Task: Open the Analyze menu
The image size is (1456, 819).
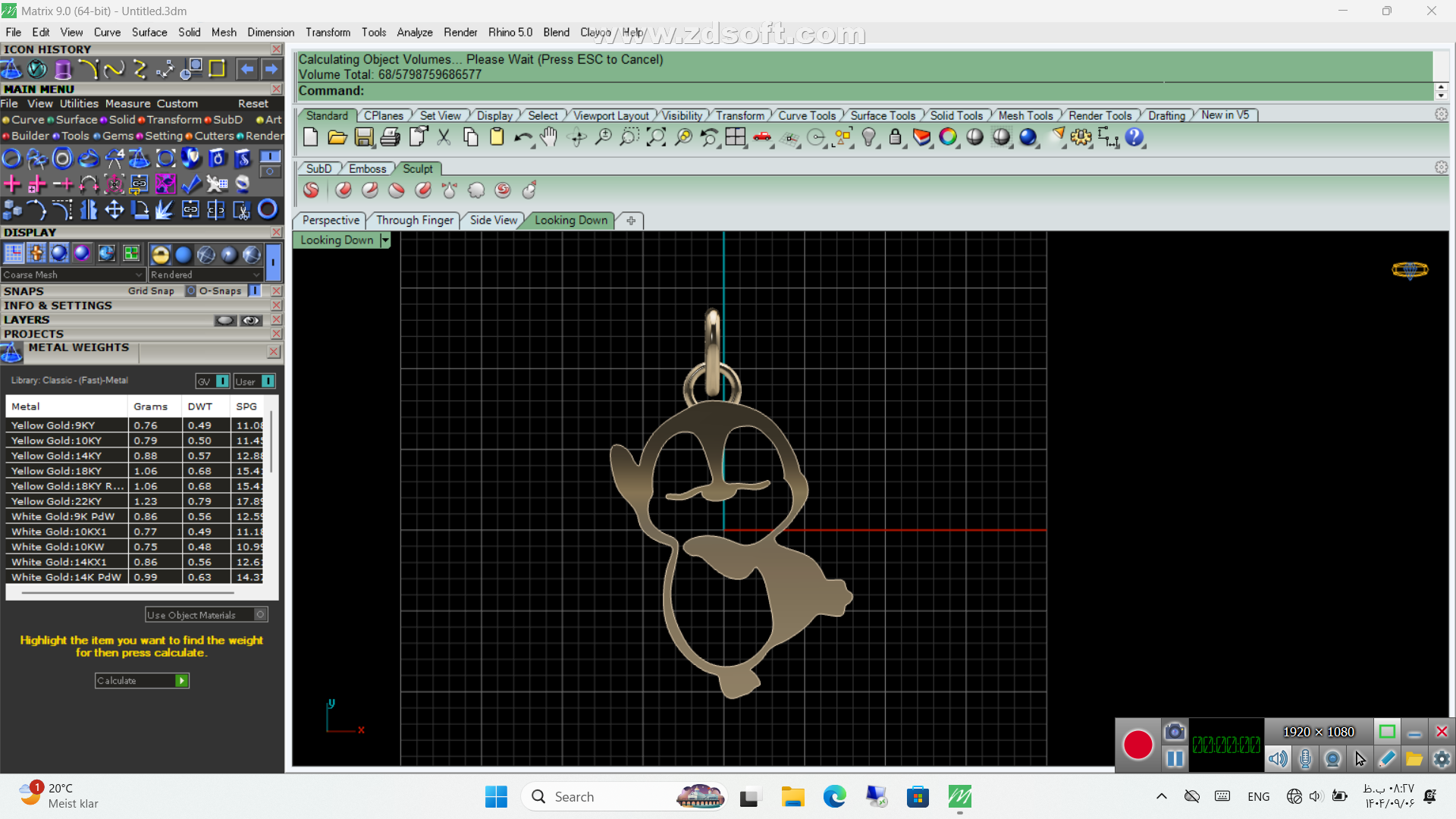Action: click(414, 32)
